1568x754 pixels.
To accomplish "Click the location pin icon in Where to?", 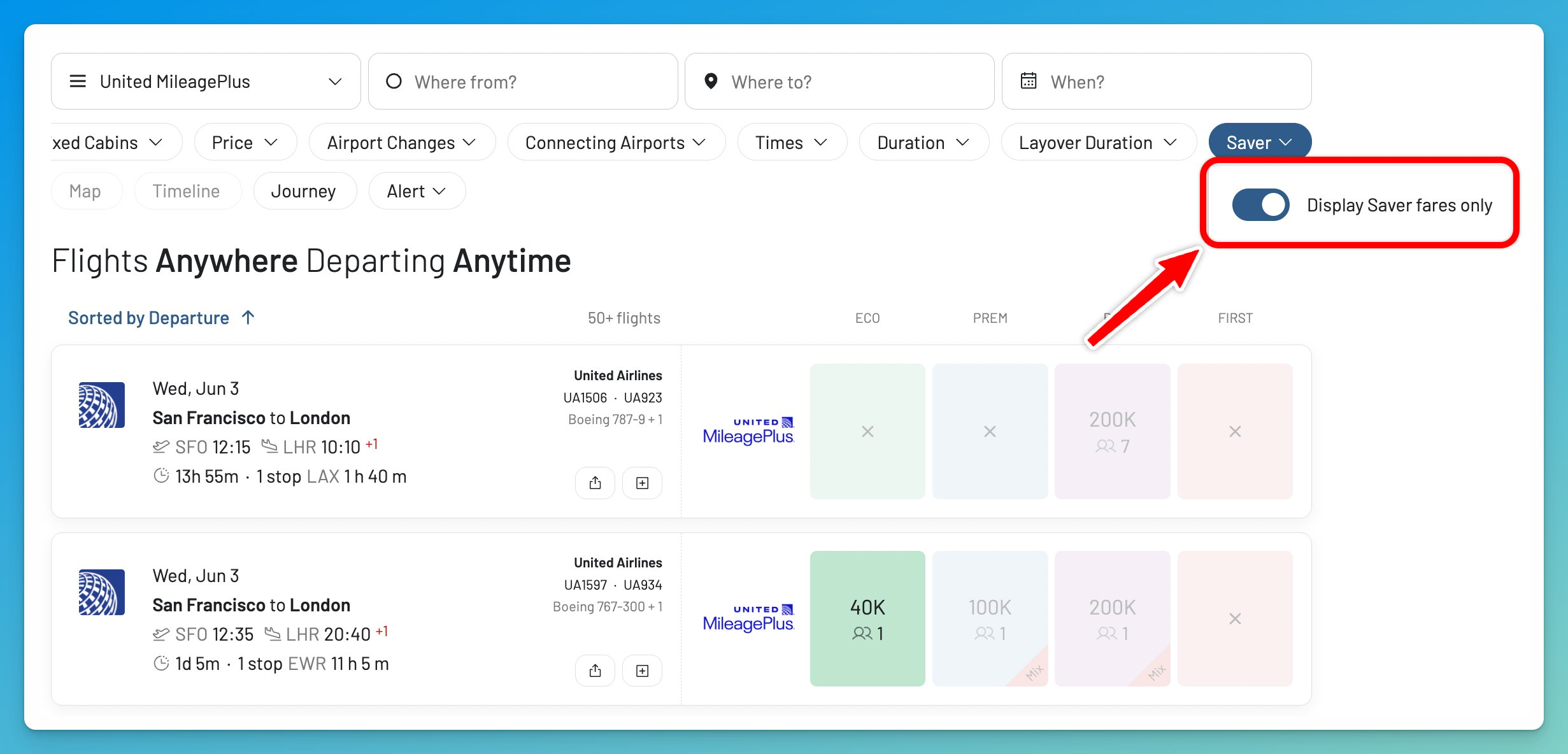I will 711,81.
